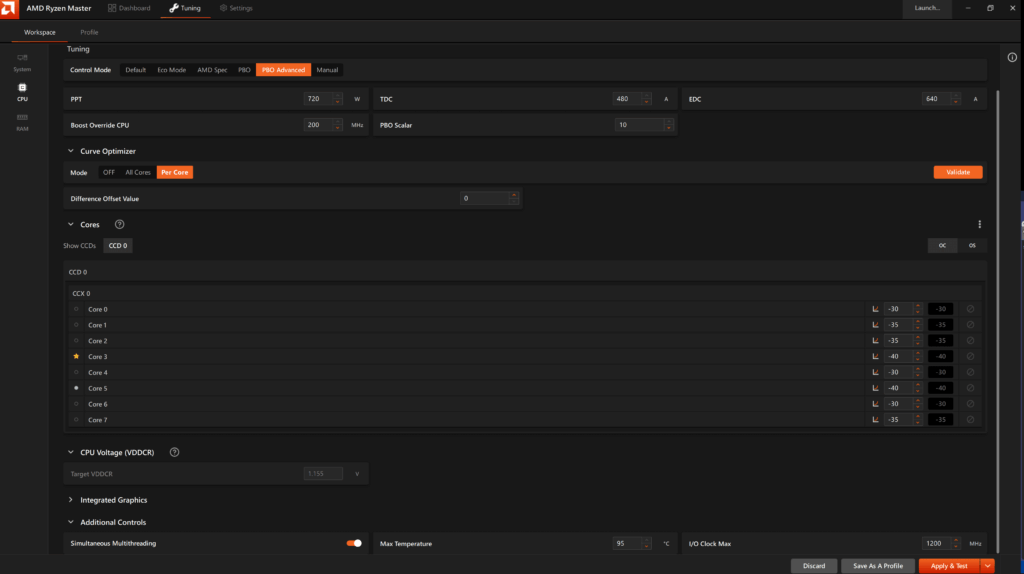Click Save As A Profile button
This screenshot has height=574, width=1024.
(x=878, y=566)
